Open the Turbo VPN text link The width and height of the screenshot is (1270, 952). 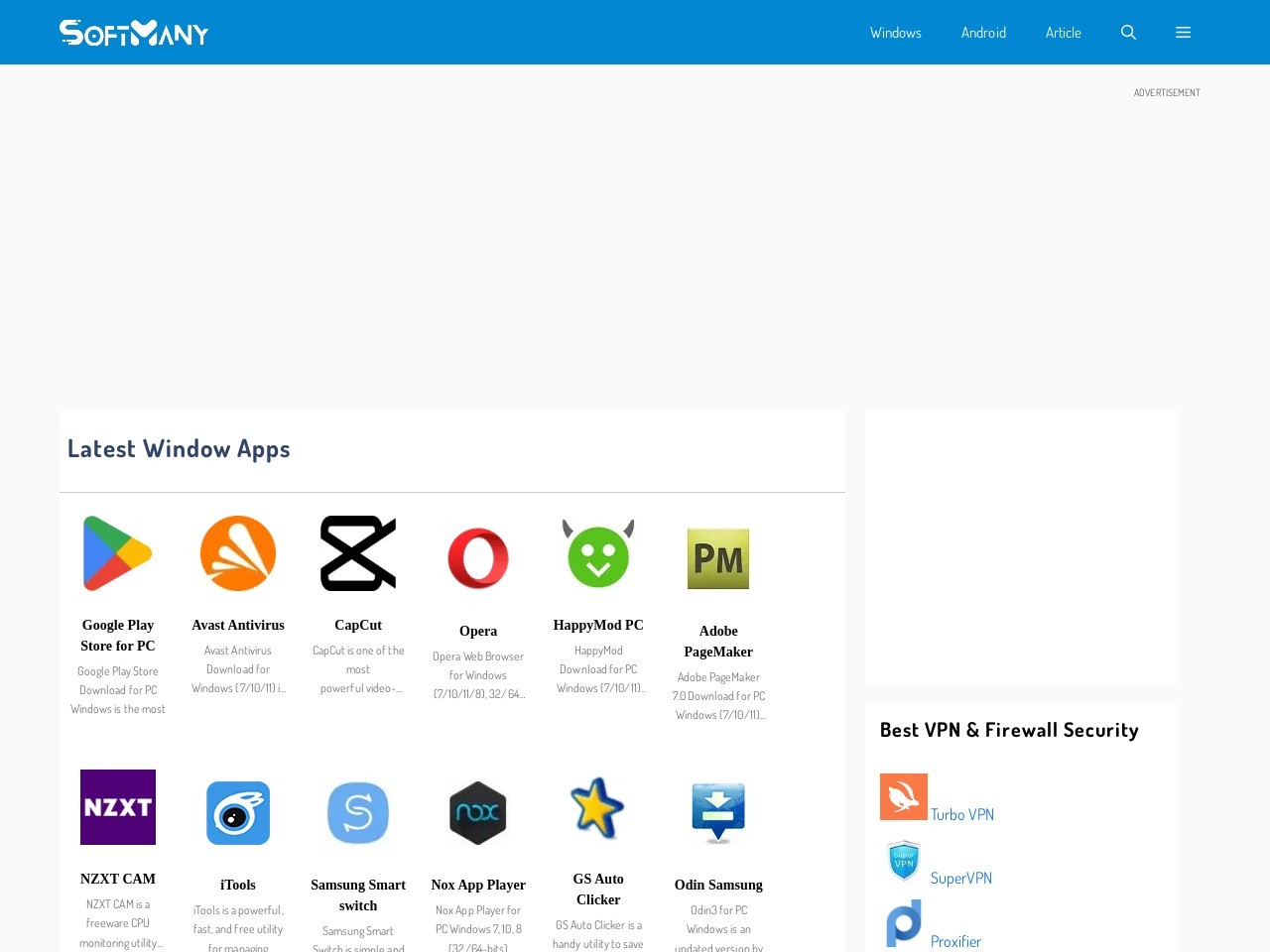pyautogui.click(x=962, y=814)
